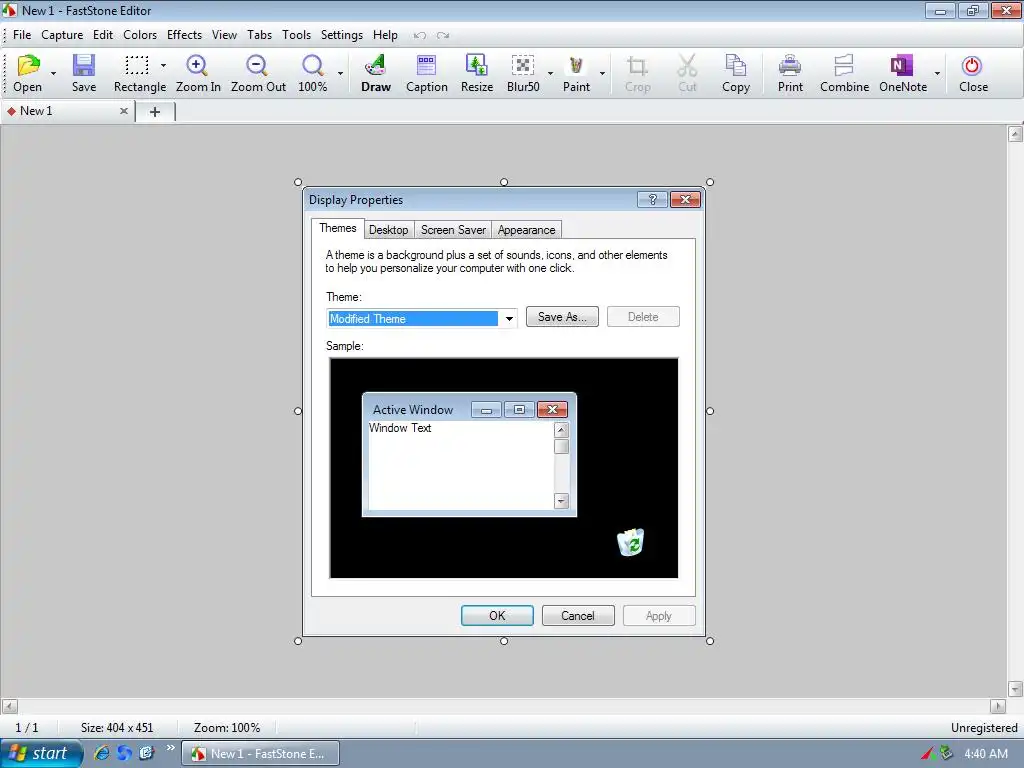This screenshot has height=768, width=1024.
Task: Expand quick launch chevron on taskbar
Action: [170, 748]
